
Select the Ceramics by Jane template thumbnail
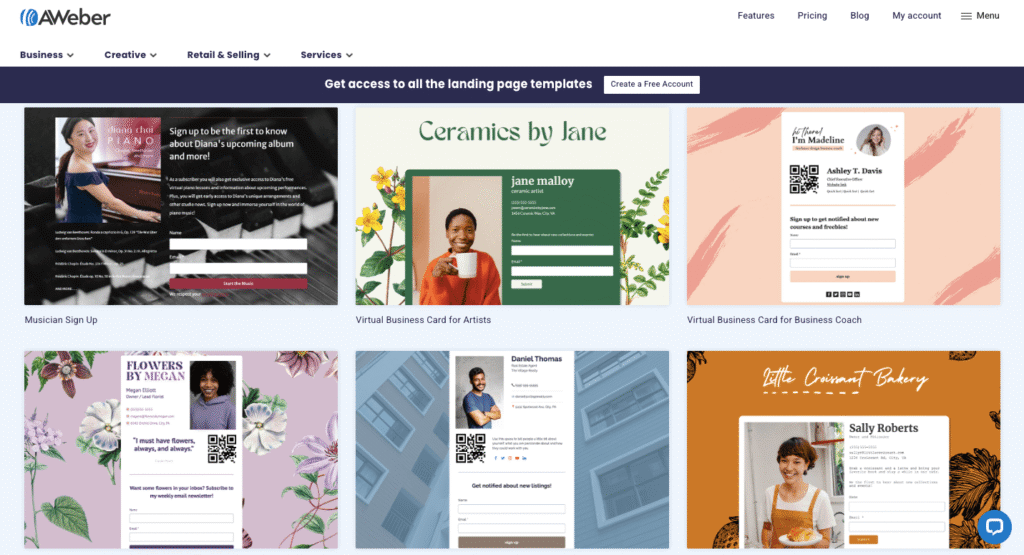pyautogui.click(x=512, y=206)
